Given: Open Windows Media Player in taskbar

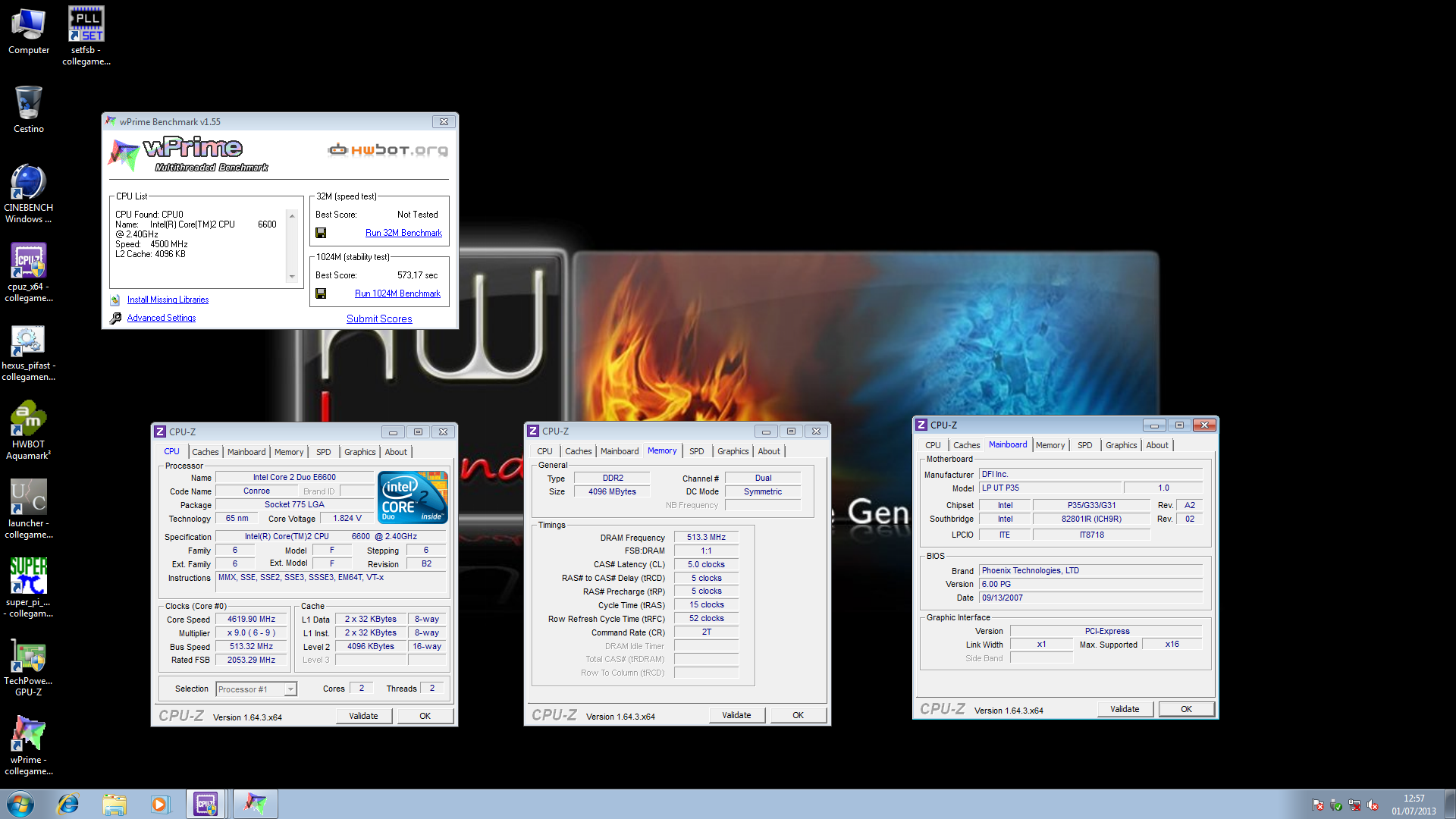Looking at the screenshot, I should (159, 804).
